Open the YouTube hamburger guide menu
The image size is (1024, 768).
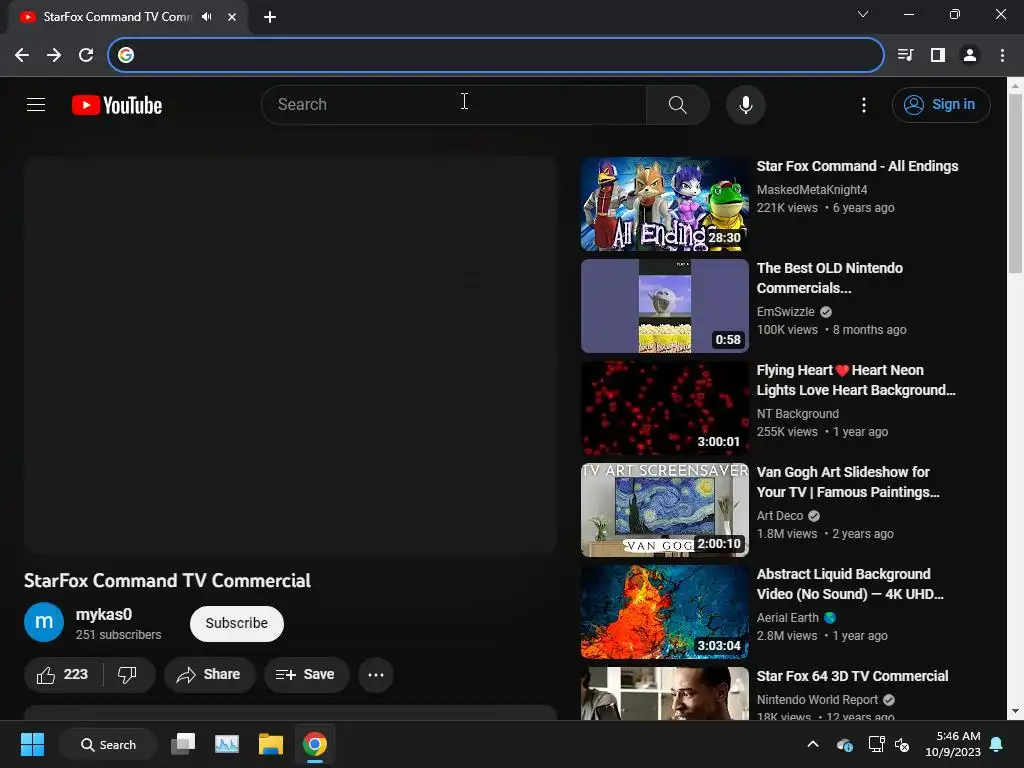coord(36,104)
